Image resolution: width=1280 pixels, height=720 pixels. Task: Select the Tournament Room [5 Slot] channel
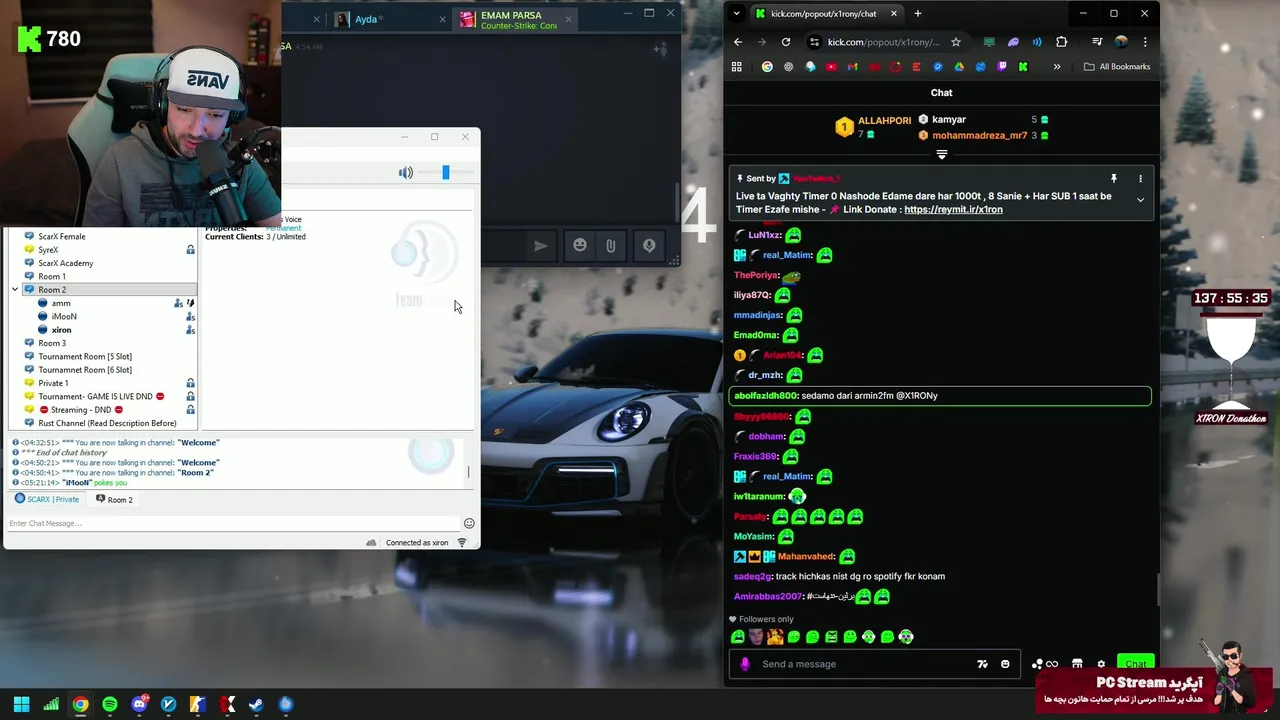tap(85, 356)
